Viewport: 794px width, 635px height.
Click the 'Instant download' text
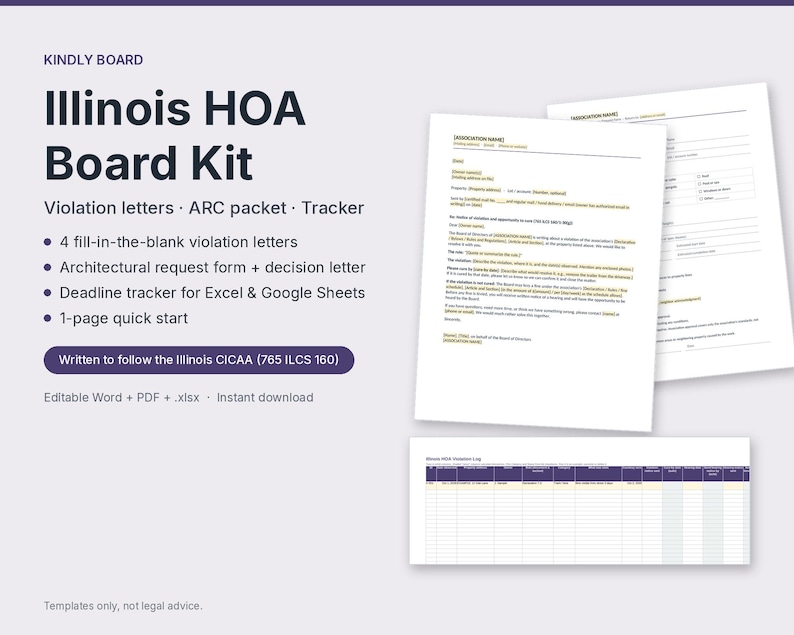coord(265,398)
